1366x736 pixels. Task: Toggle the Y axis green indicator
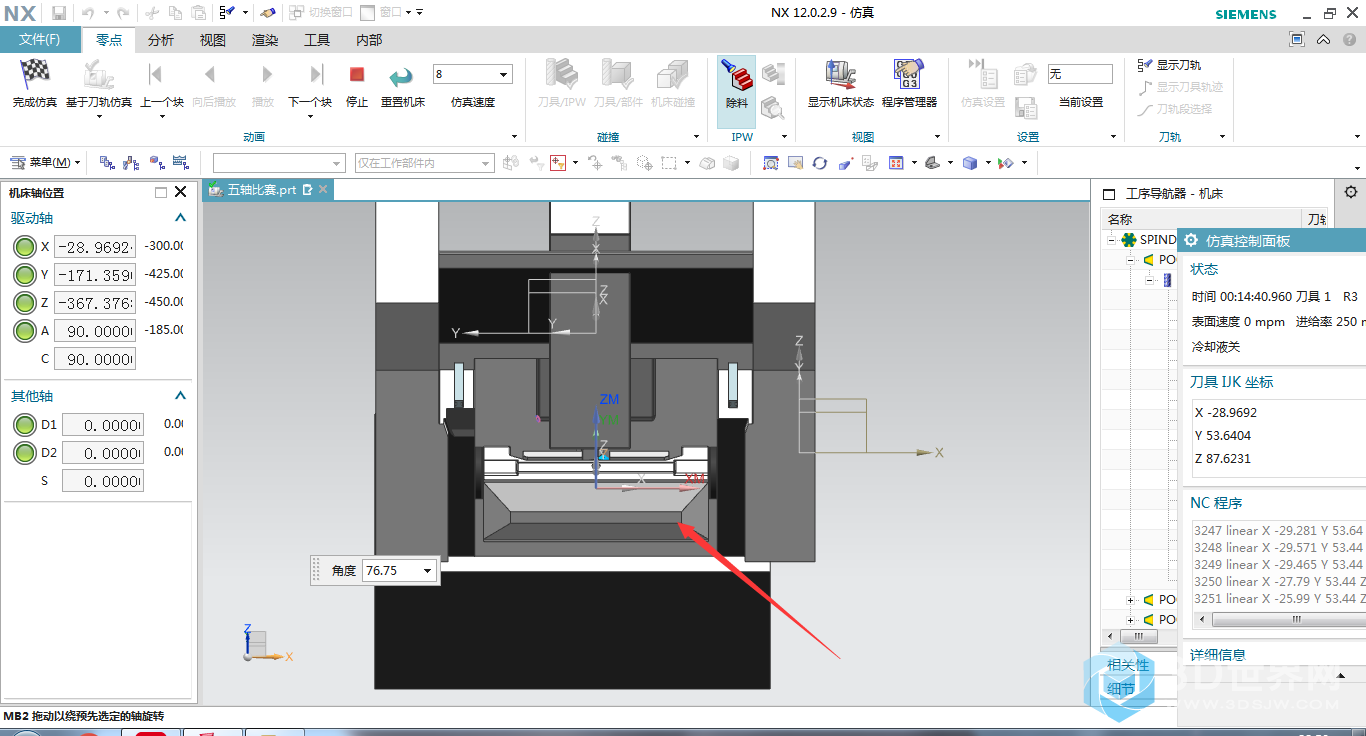pyautogui.click(x=24, y=275)
